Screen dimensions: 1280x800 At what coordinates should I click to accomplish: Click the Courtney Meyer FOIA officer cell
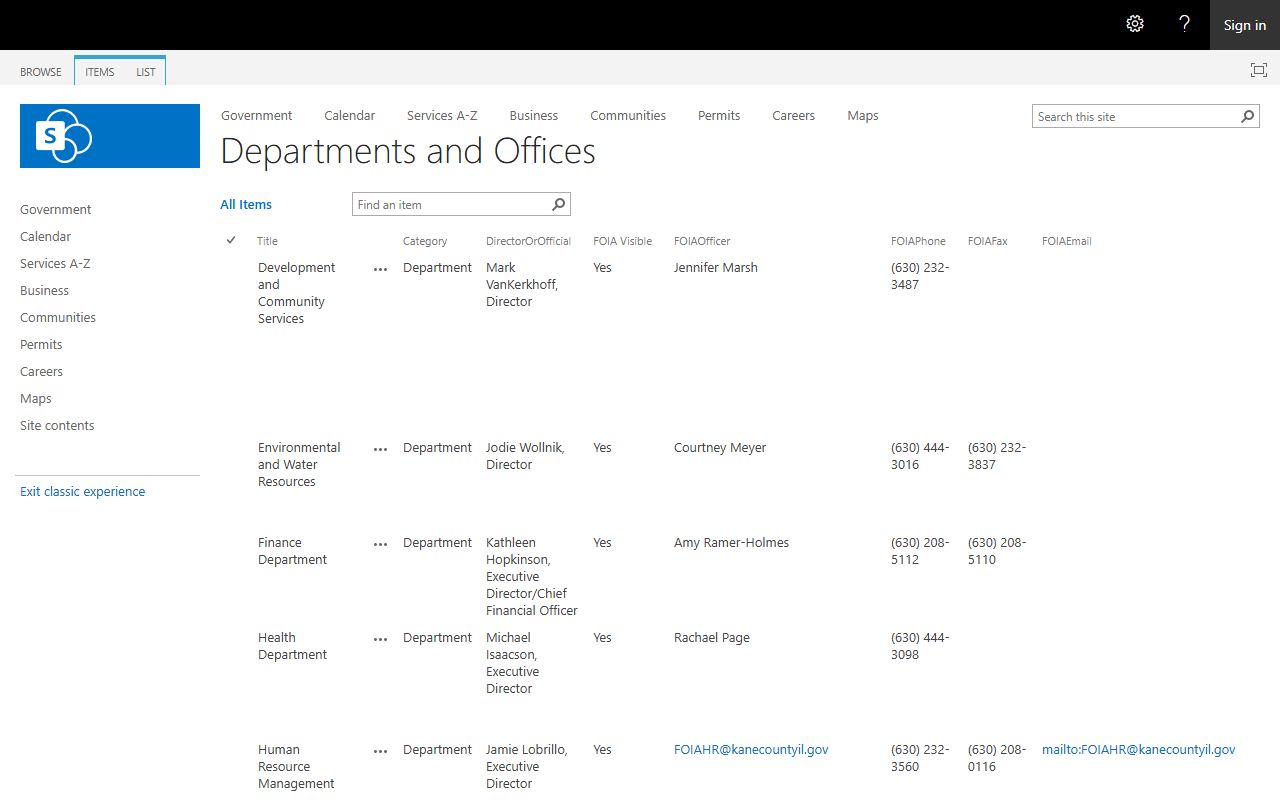[x=720, y=448]
